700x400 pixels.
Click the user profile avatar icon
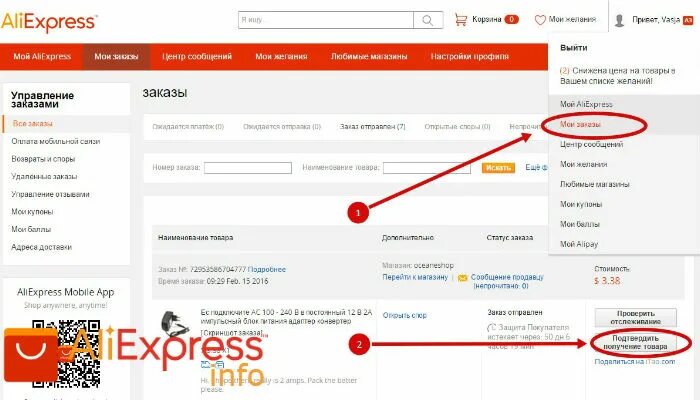click(619, 20)
